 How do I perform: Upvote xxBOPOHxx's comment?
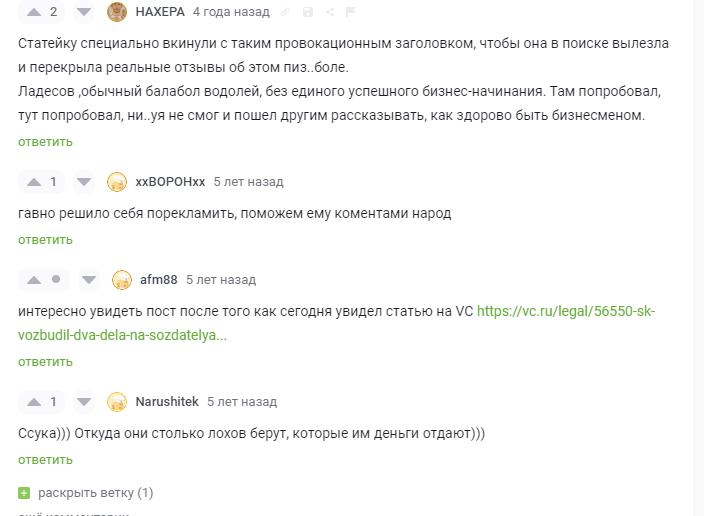click(34, 182)
